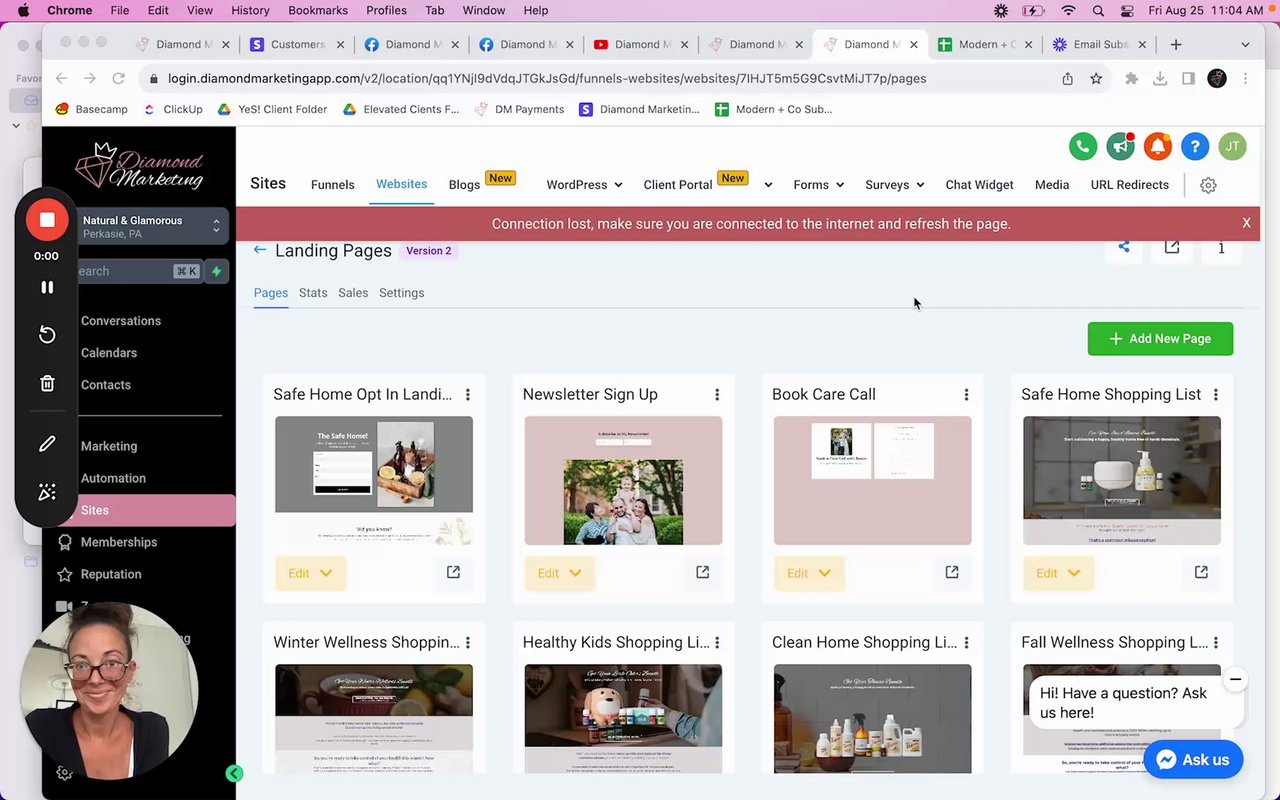Open the Ask us chat button
The image size is (1280, 800).
point(1193,760)
